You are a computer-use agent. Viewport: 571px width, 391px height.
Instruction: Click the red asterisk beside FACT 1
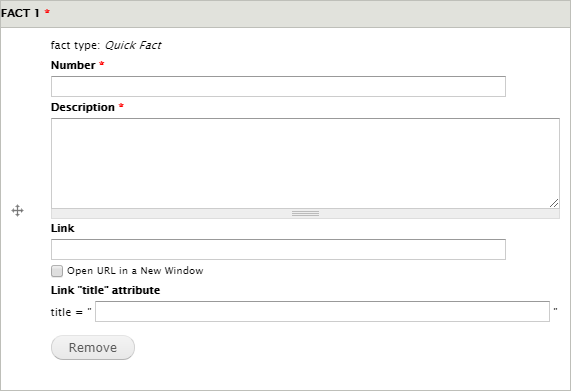(x=47, y=12)
